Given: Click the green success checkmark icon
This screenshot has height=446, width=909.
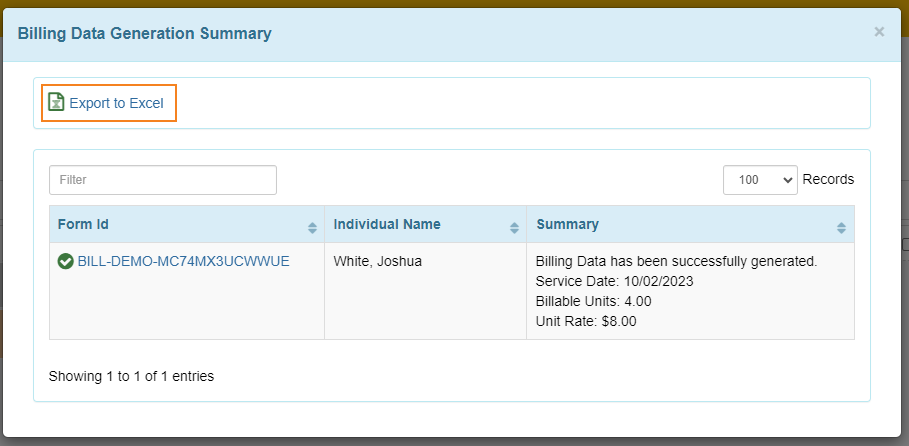Looking at the screenshot, I should (x=66, y=262).
